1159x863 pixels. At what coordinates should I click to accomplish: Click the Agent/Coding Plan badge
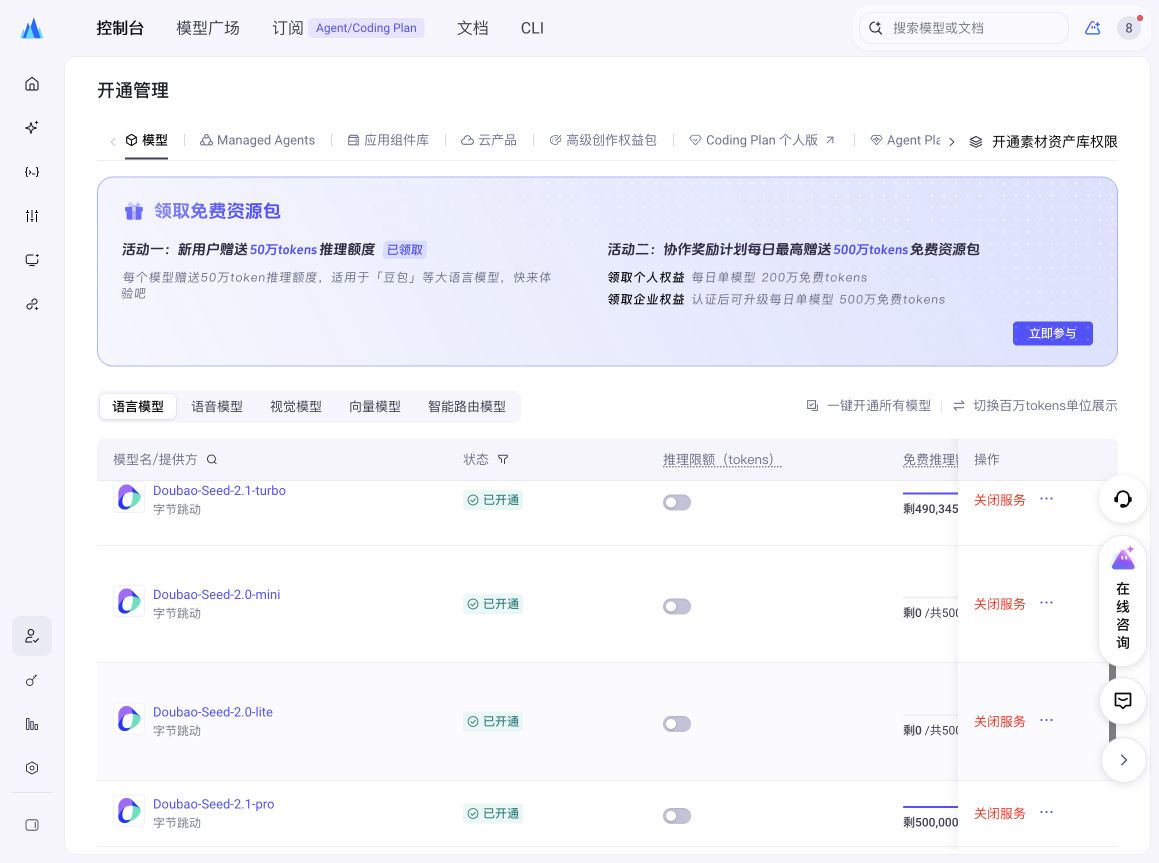pyautogui.click(x=366, y=28)
